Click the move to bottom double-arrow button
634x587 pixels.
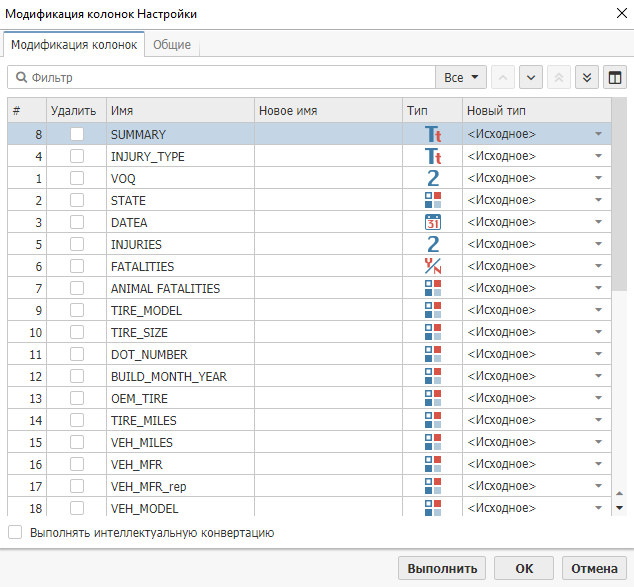pos(587,77)
